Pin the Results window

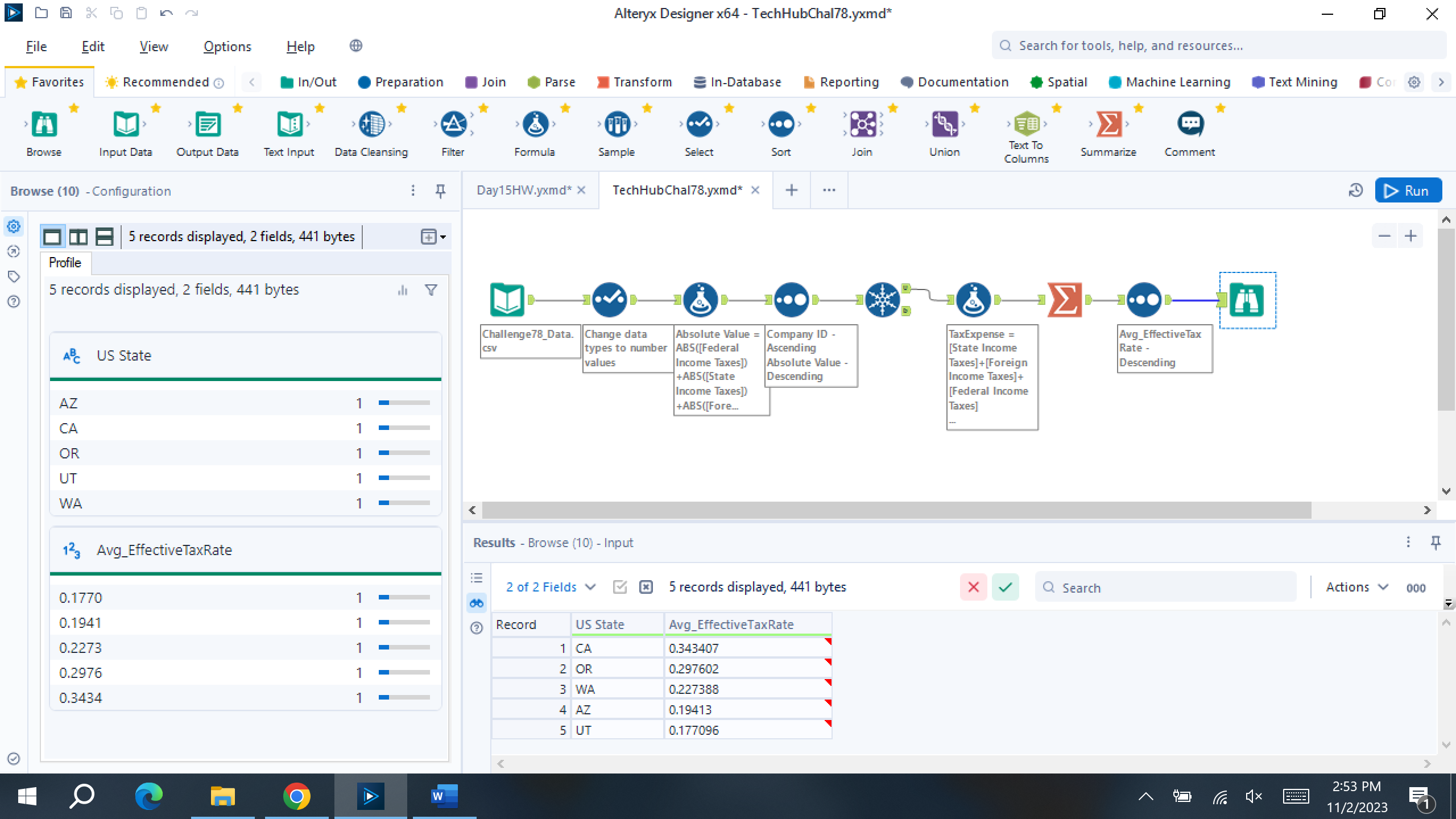coord(1436,543)
